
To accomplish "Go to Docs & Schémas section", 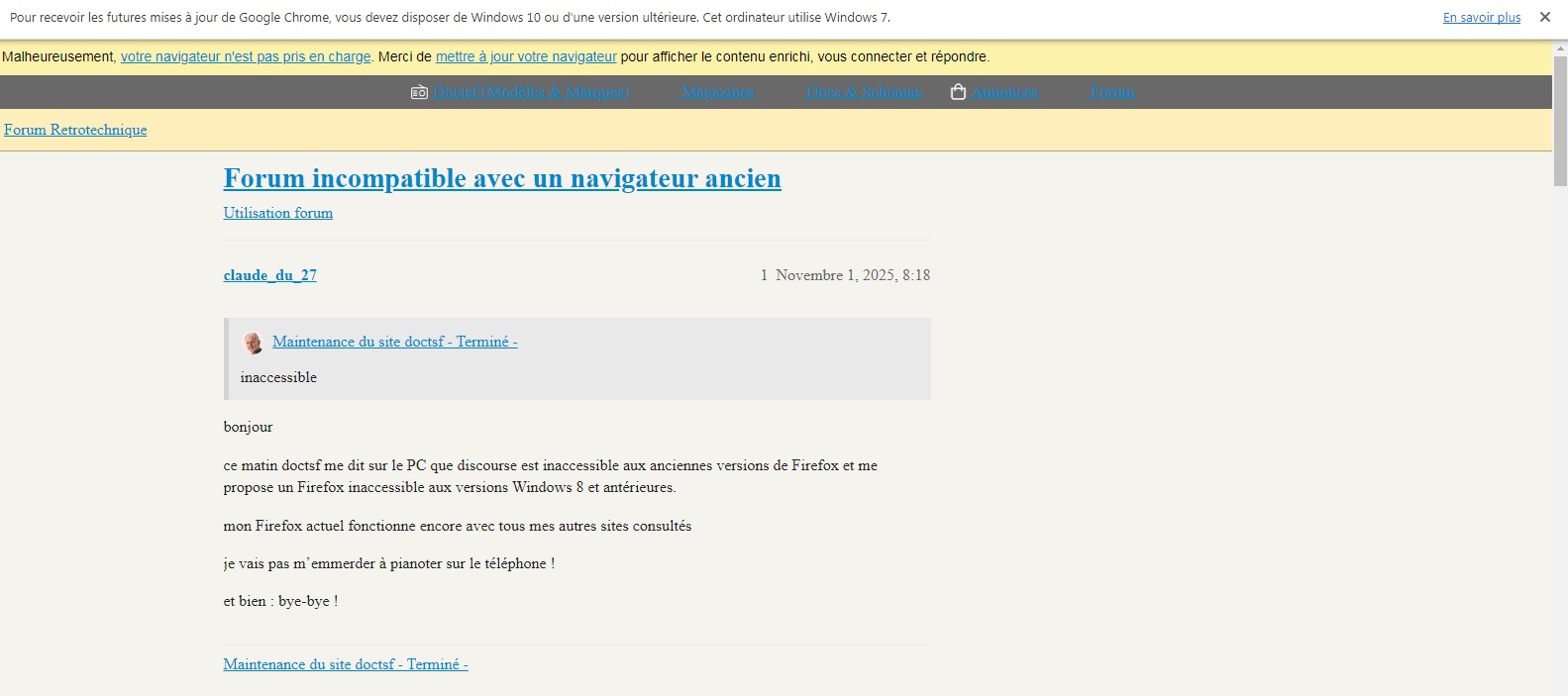I will click(x=864, y=92).
